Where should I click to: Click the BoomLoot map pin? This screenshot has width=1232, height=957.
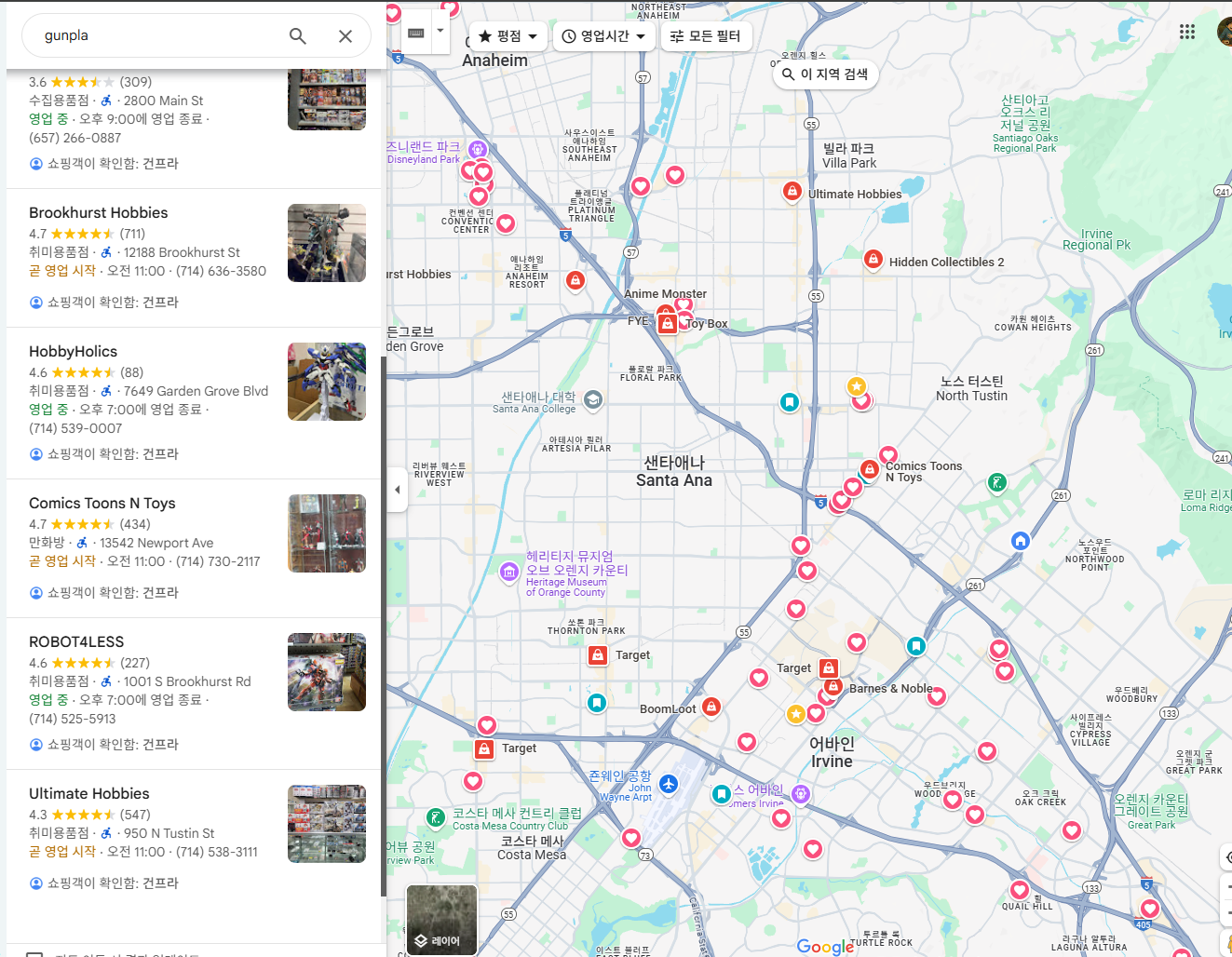click(x=711, y=708)
